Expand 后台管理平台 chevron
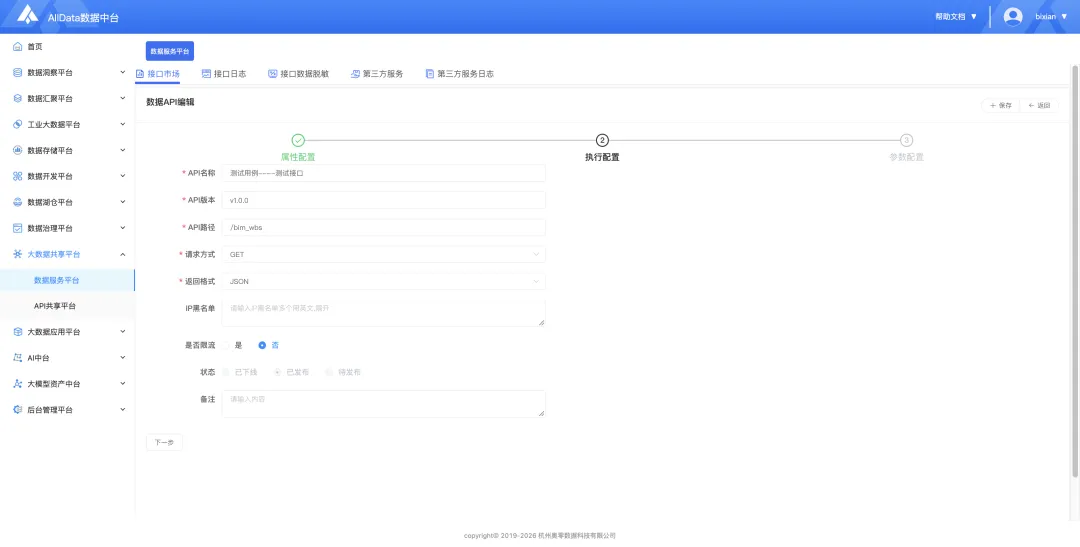 [x=123, y=410]
